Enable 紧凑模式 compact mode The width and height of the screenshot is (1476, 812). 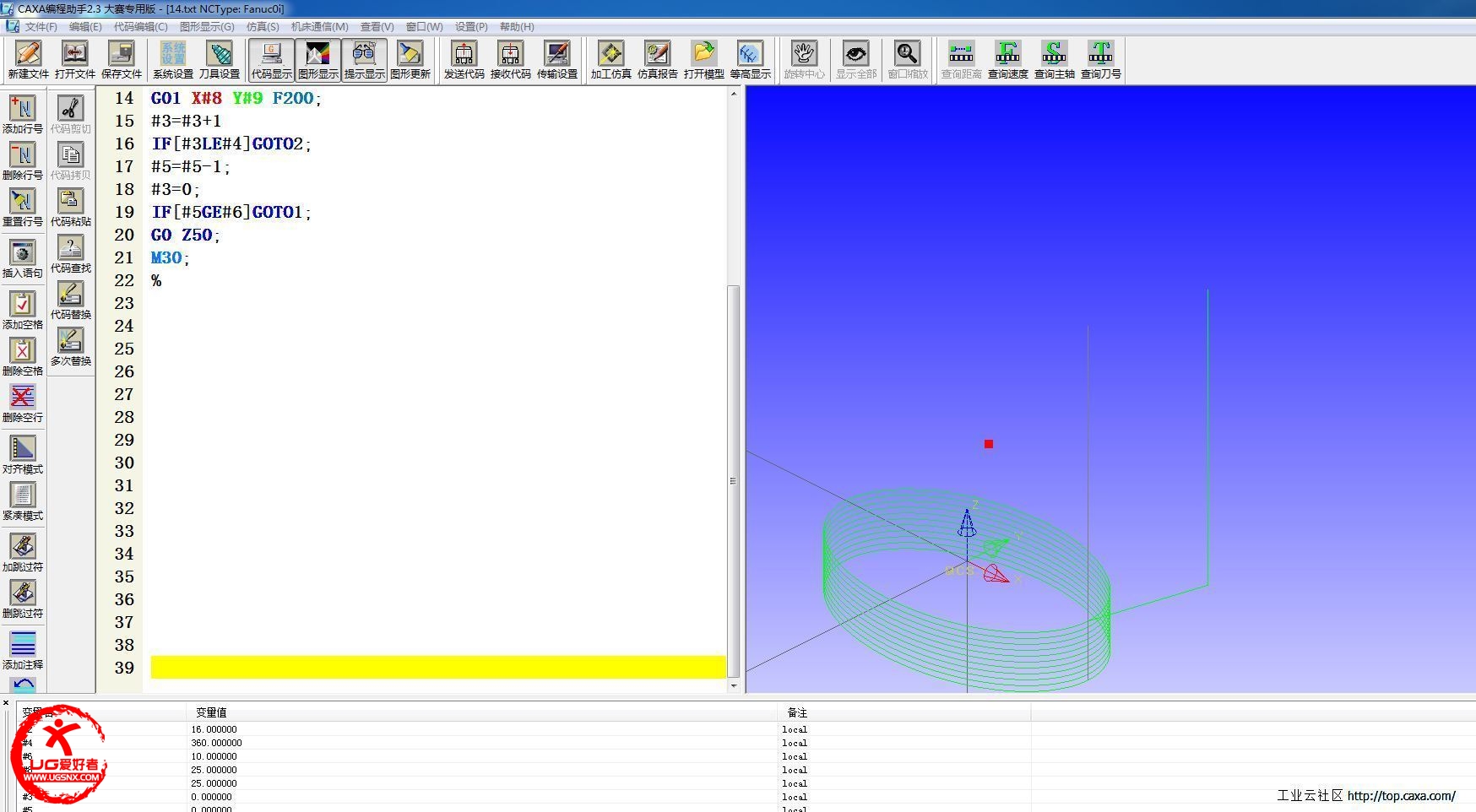23,501
